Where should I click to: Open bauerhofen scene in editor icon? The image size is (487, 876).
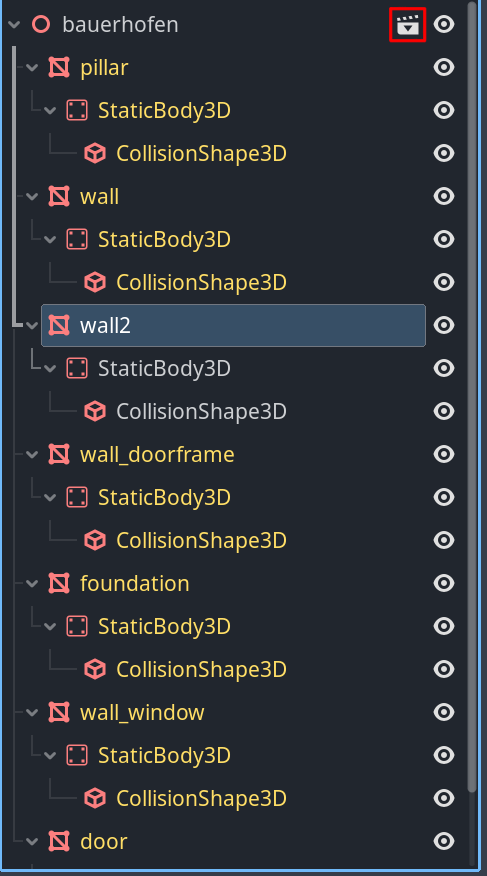[x=408, y=25]
